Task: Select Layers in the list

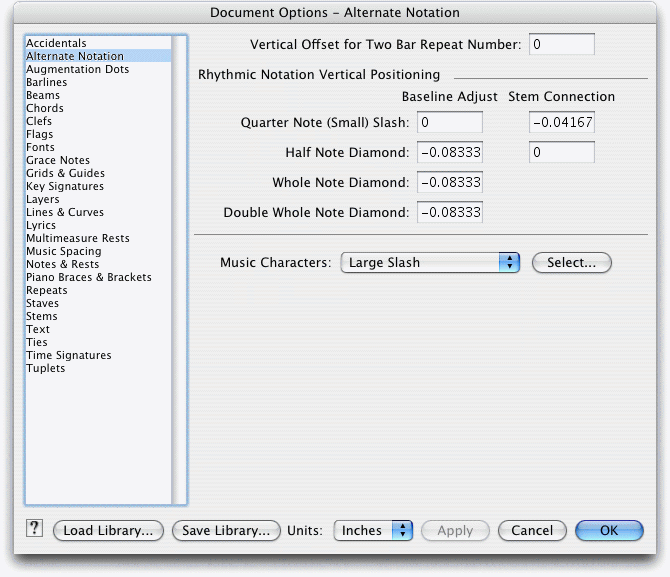Action: tap(98, 199)
